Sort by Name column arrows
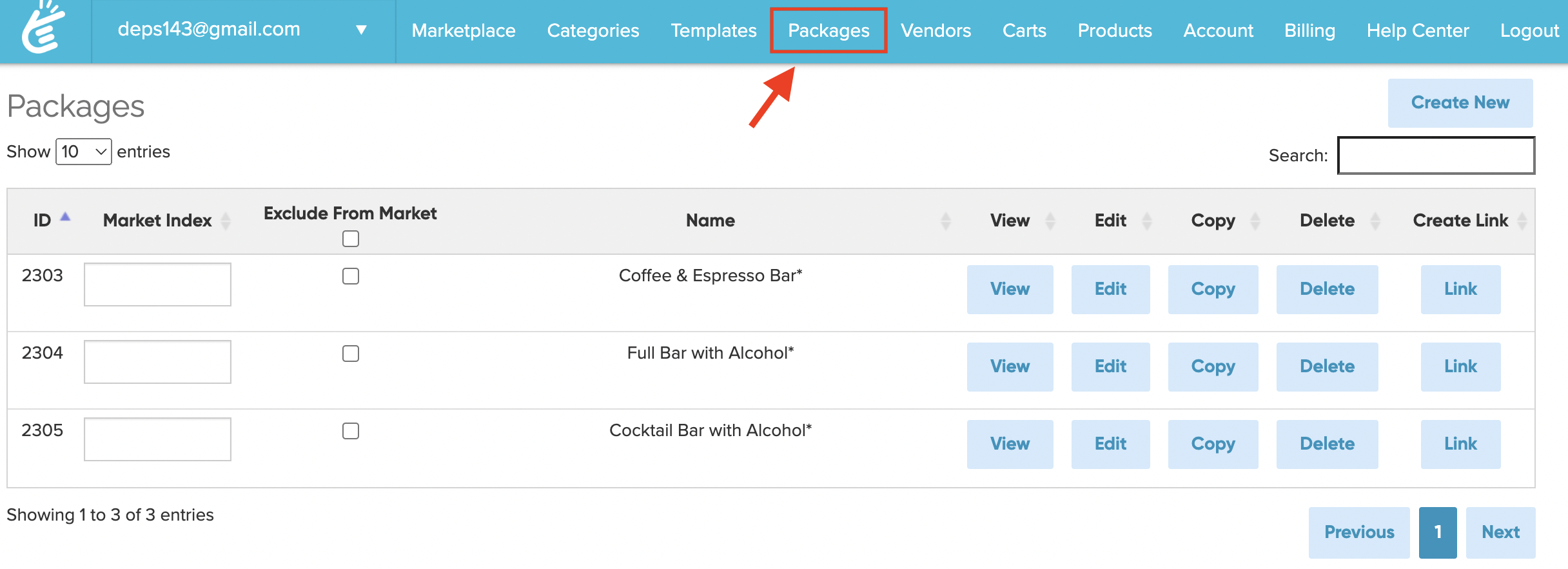This screenshot has height=569, width=1568. click(945, 221)
